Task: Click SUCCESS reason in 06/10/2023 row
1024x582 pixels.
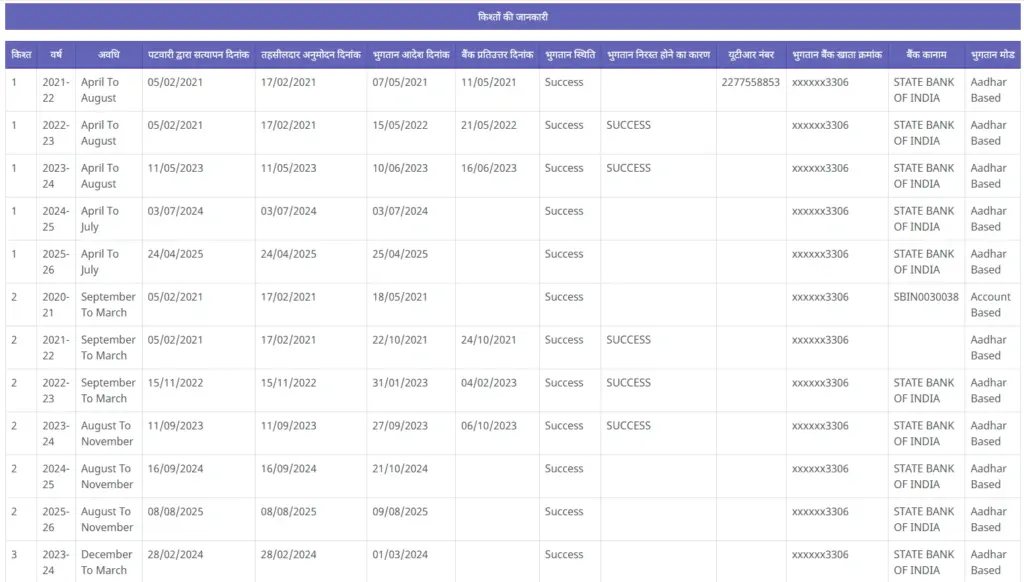Action: click(628, 426)
